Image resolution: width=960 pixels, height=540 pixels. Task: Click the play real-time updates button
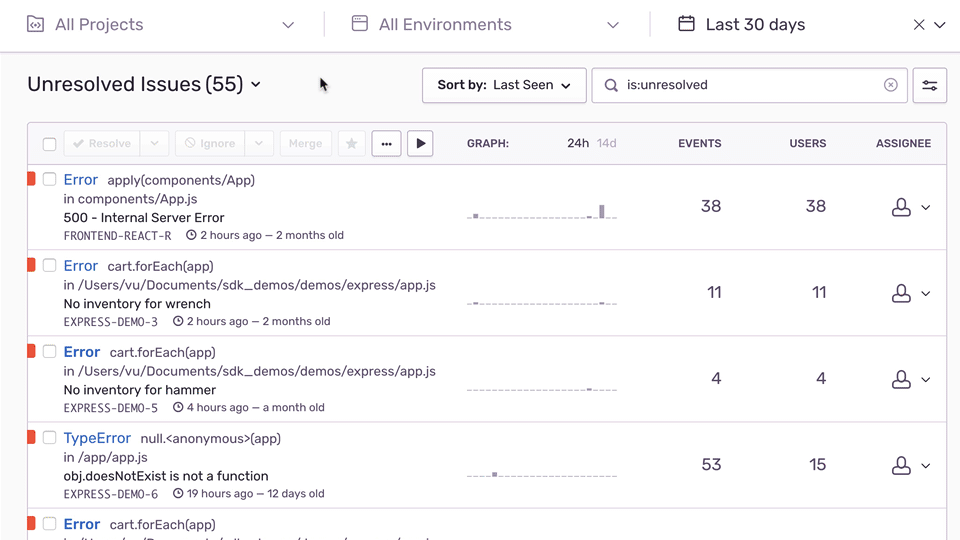pyautogui.click(x=420, y=144)
